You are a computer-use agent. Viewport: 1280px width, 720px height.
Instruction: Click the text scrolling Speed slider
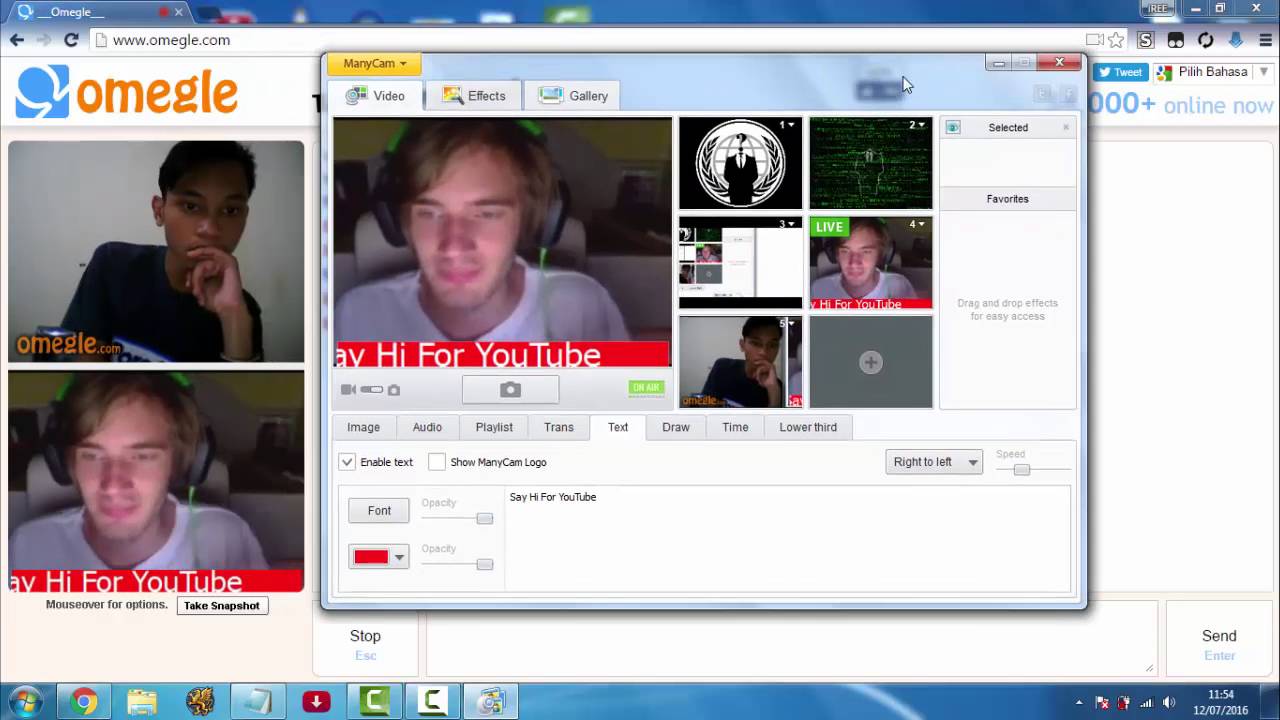1033,469
